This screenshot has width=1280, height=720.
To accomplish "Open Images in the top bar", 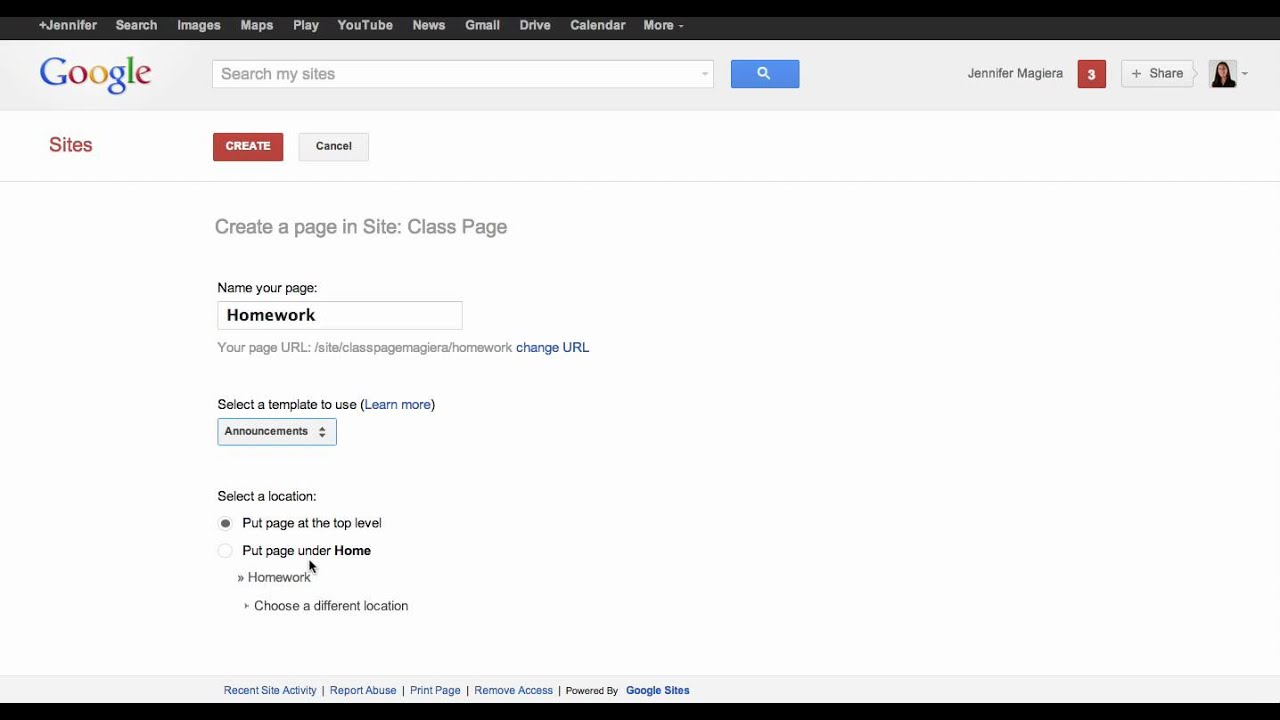I will 199,25.
